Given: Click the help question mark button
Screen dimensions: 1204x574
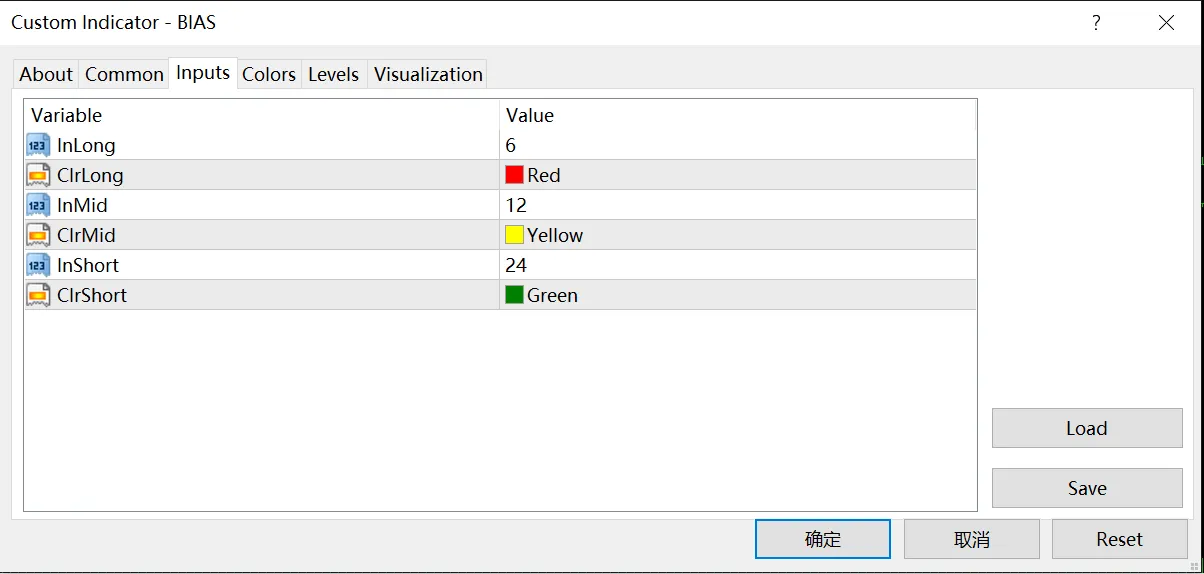Looking at the screenshot, I should tap(1096, 22).
